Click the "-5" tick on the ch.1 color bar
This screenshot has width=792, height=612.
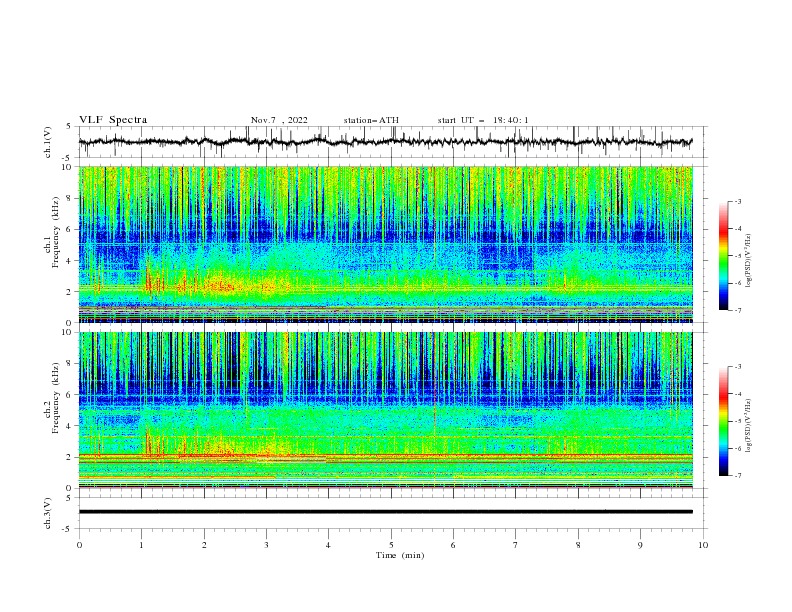737,256
